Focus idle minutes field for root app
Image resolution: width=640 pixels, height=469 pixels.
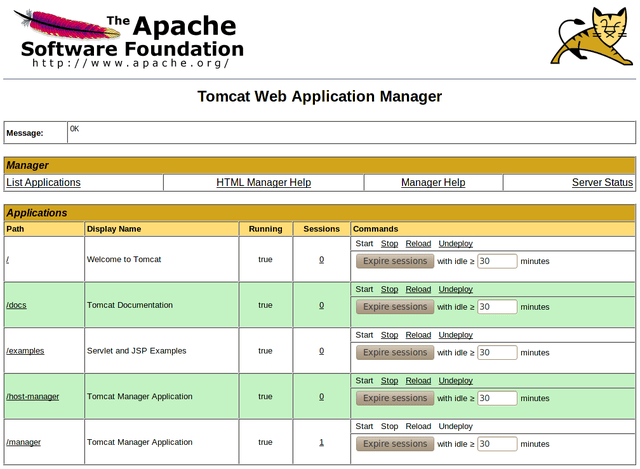(497, 261)
